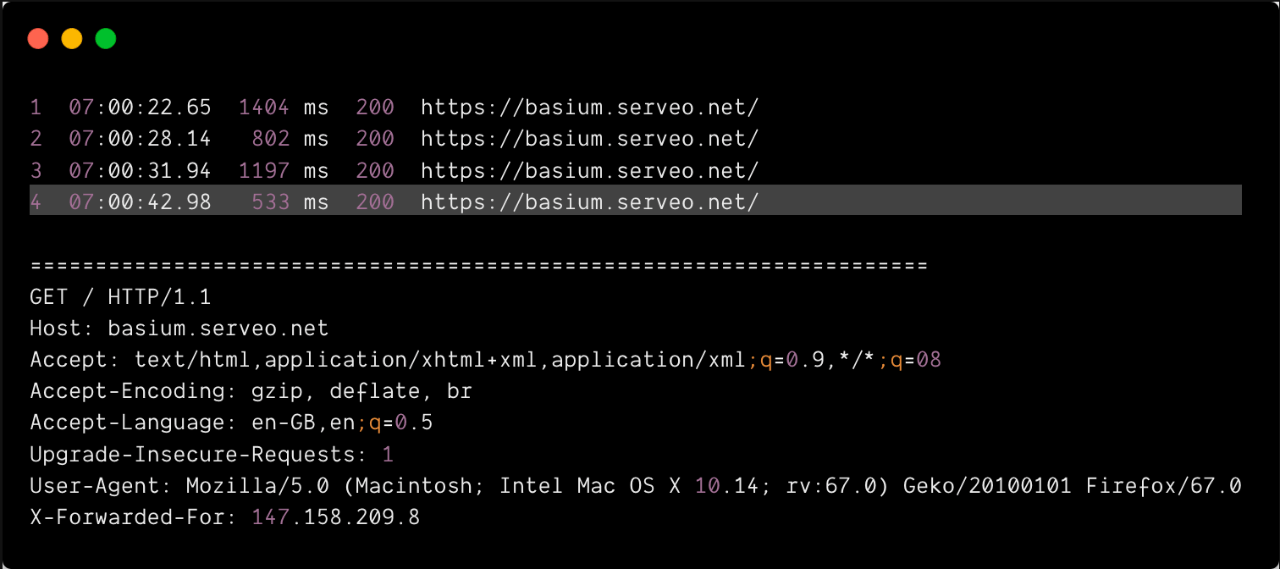Select request row 1 at 07:00:22.65
The width and height of the screenshot is (1280, 569).
pos(395,107)
